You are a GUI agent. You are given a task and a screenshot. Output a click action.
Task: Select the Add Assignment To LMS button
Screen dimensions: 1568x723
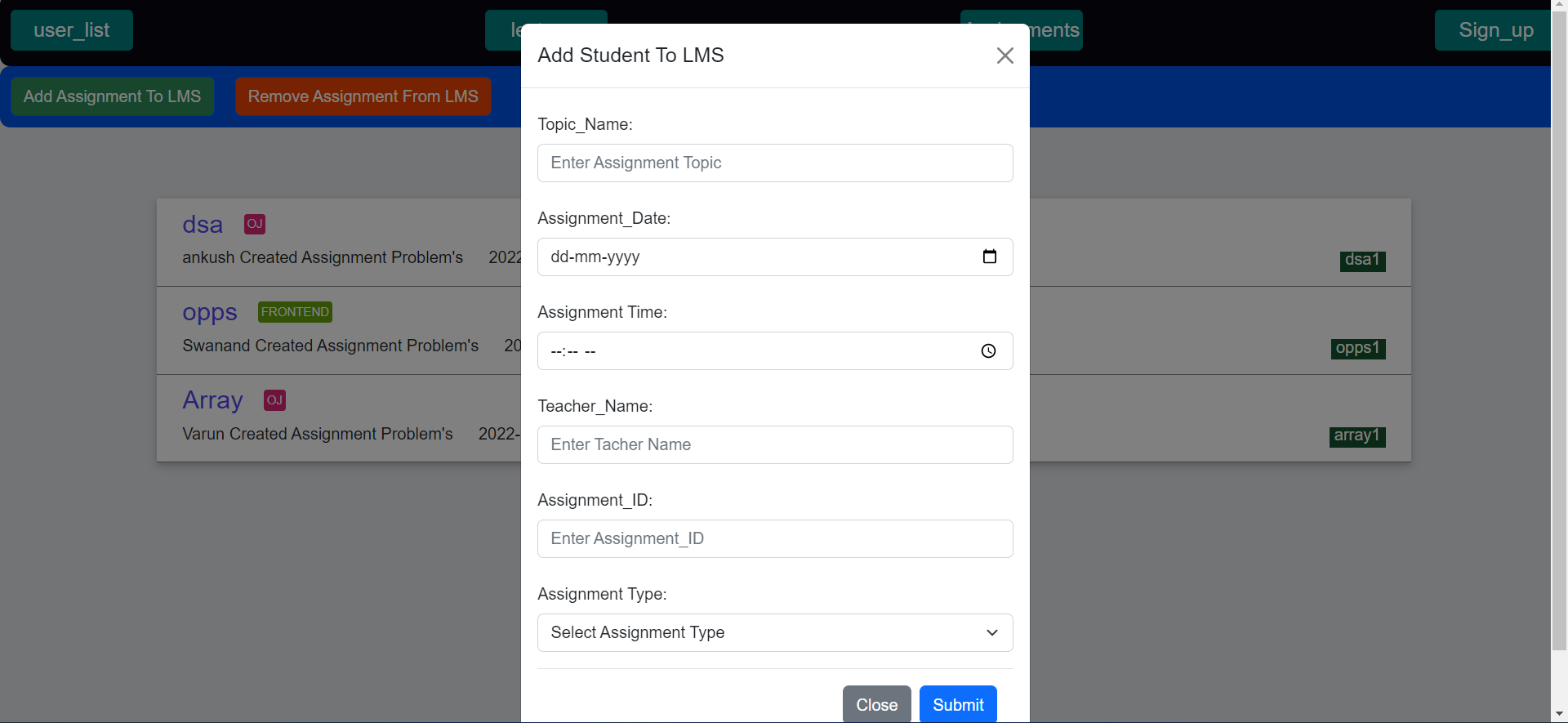point(112,96)
